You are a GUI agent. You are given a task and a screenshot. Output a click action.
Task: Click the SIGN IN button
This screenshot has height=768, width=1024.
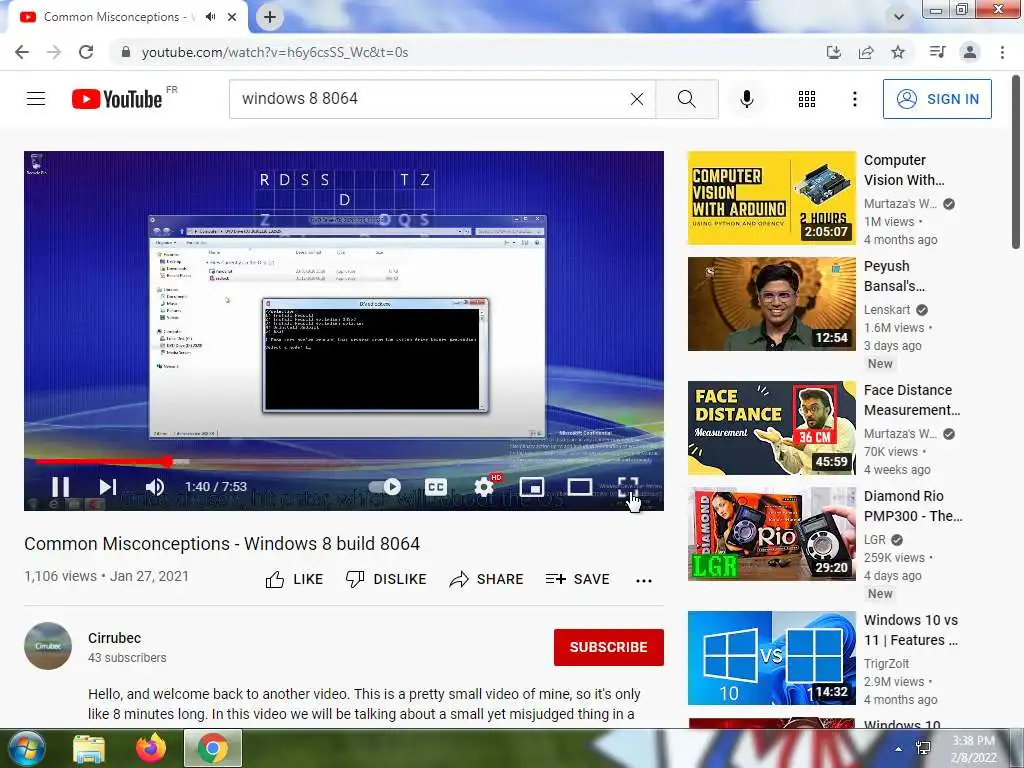point(937,99)
